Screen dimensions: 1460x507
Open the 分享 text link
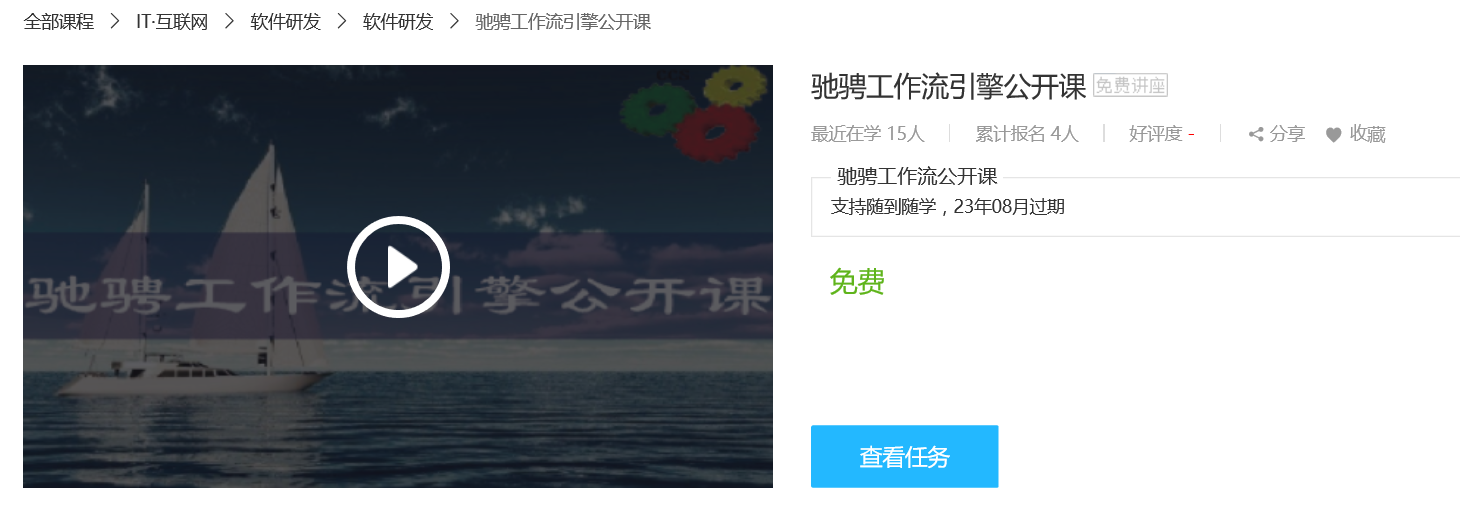click(x=1287, y=134)
